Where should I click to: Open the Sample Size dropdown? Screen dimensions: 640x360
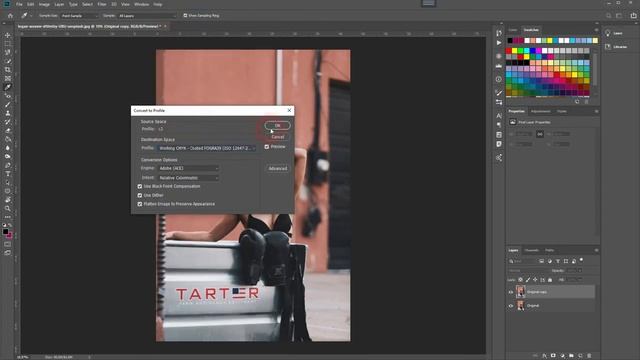pyautogui.click(x=80, y=16)
